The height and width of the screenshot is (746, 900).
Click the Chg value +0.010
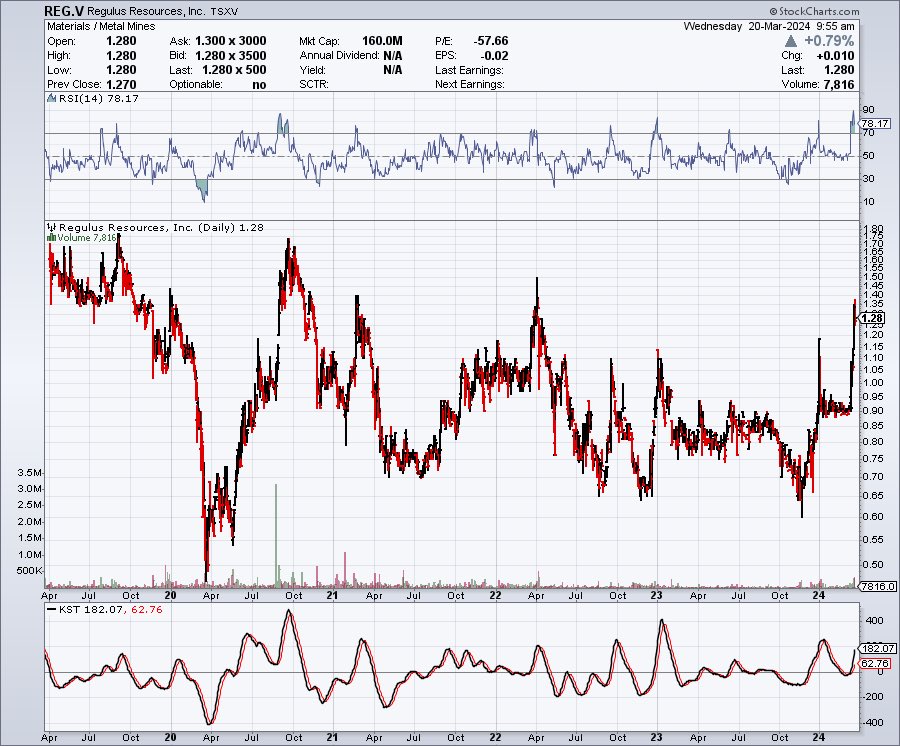[x=835, y=56]
